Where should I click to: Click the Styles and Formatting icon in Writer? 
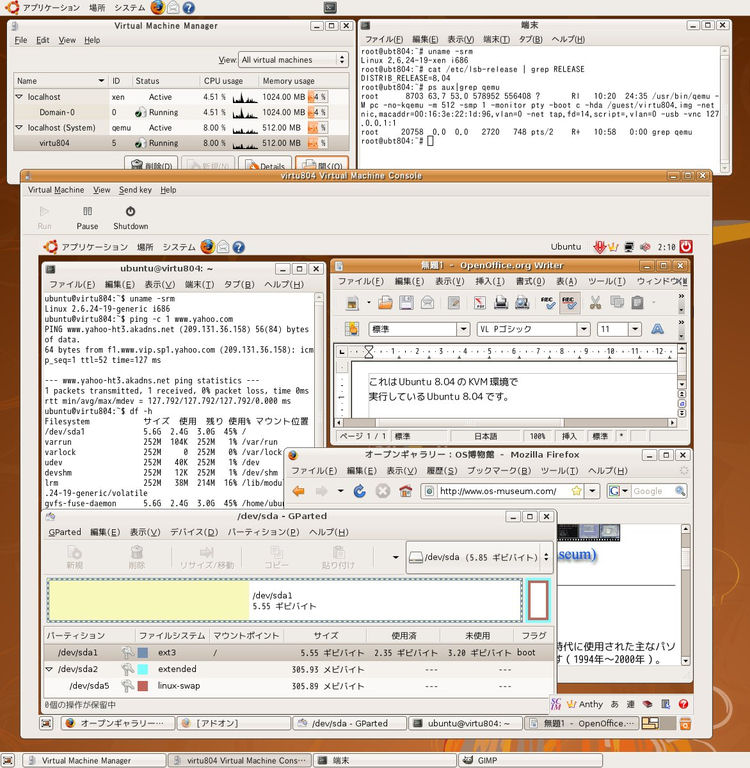pos(352,329)
